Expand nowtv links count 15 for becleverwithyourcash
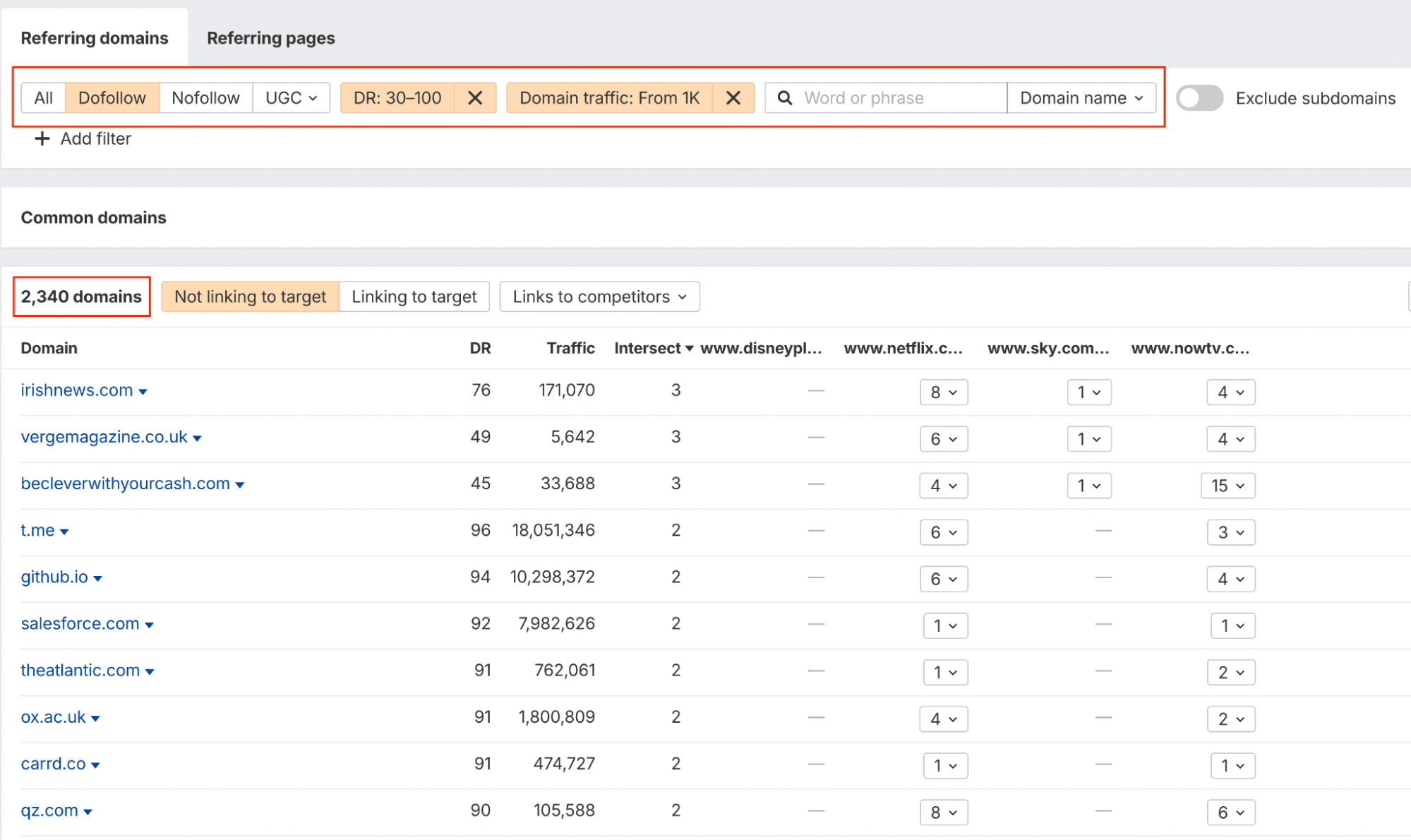This screenshot has width=1411, height=840. [x=1227, y=486]
